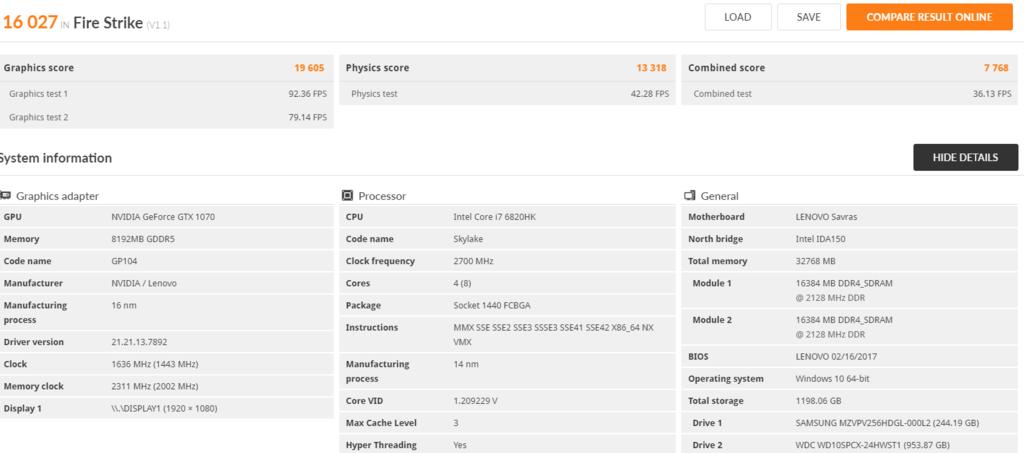The height and width of the screenshot is (453, 1024).
Task: Click the Graphics adapter monitor icon
Action: pos(5,195)
